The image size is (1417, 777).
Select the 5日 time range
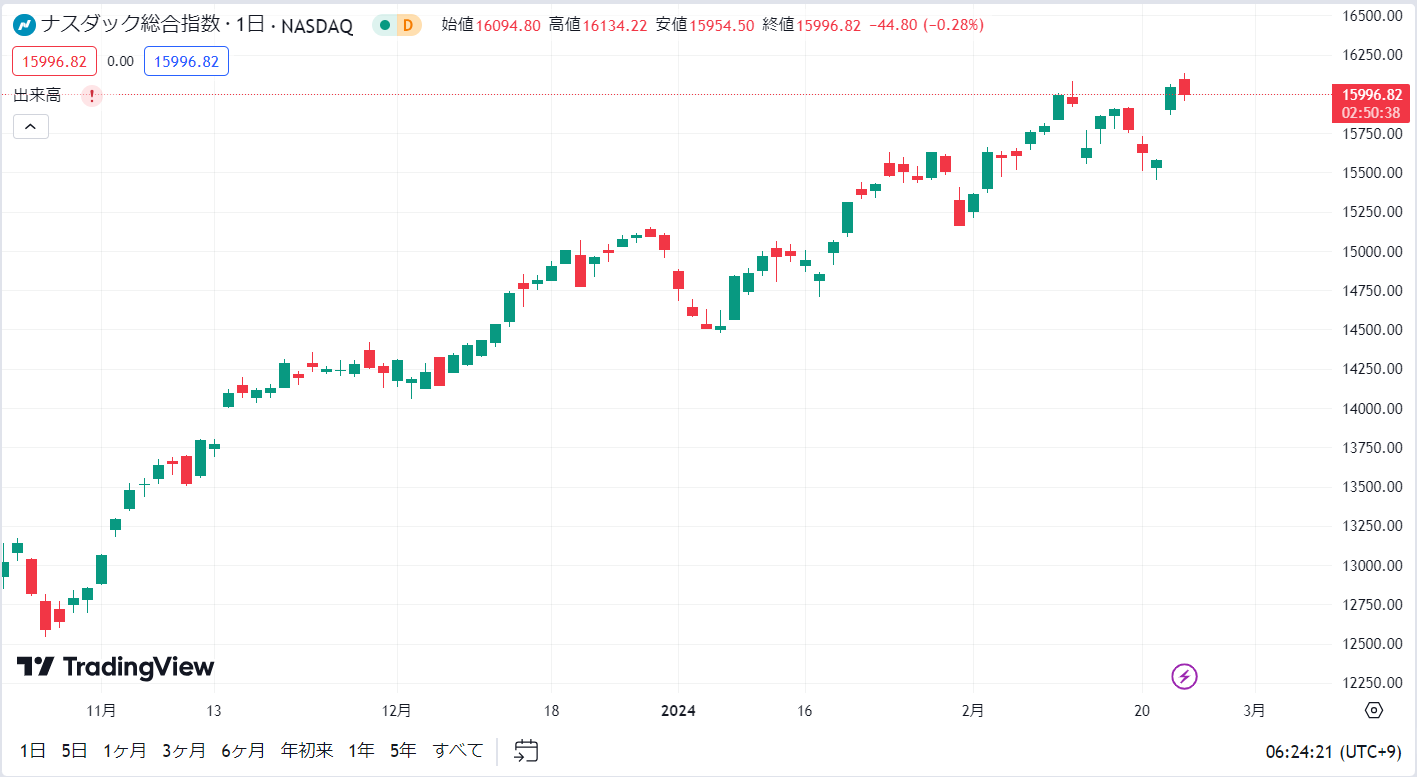coord(74,750)
